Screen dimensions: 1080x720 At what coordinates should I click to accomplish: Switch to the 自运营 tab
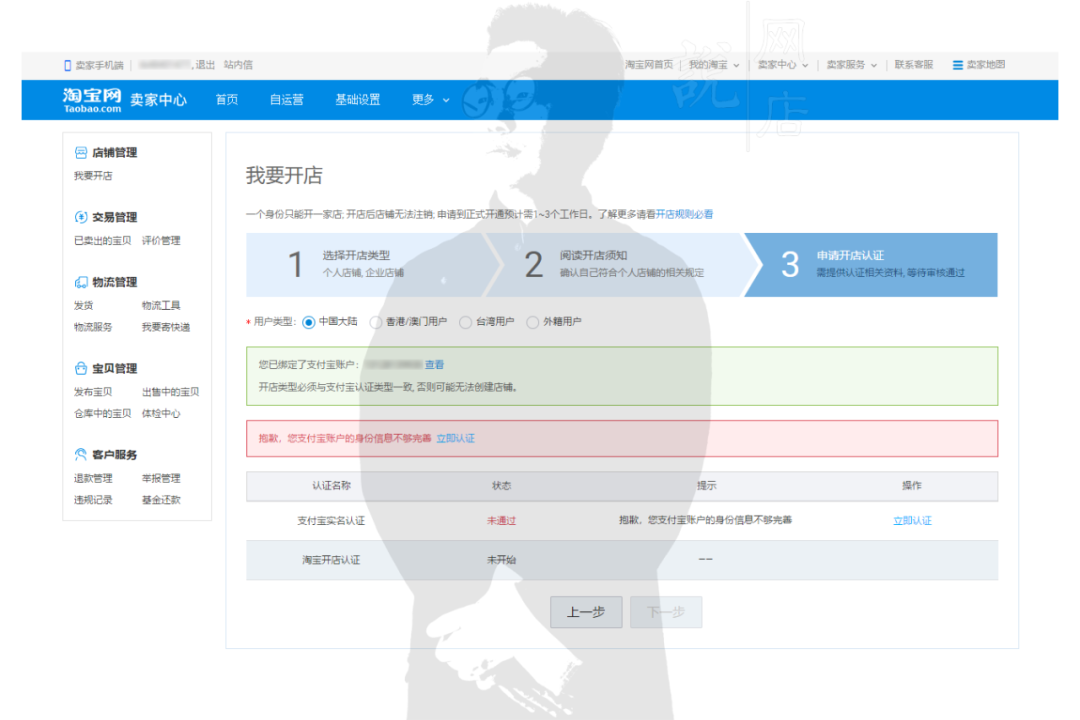pos(285,99)
